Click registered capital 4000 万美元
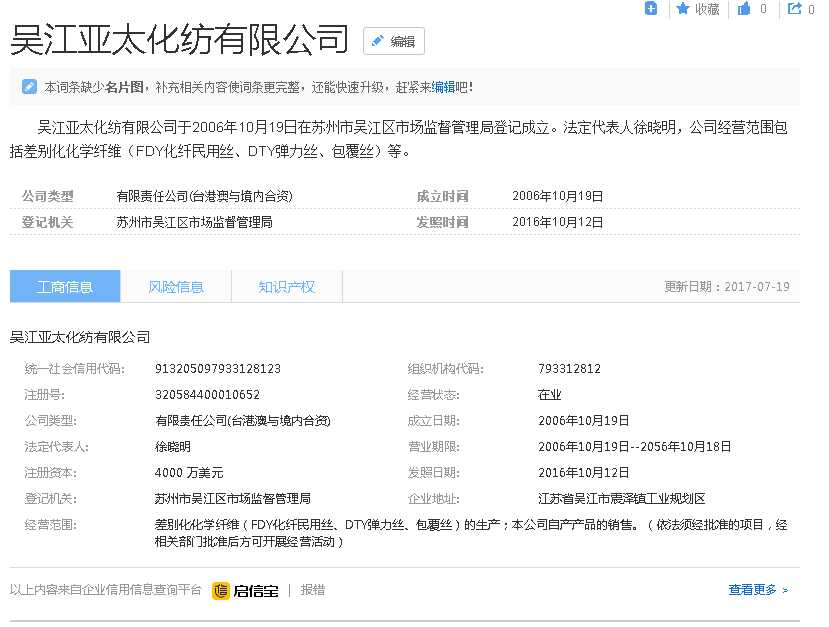This screenshot has height=627, width=829. click(x=189, y=473)
